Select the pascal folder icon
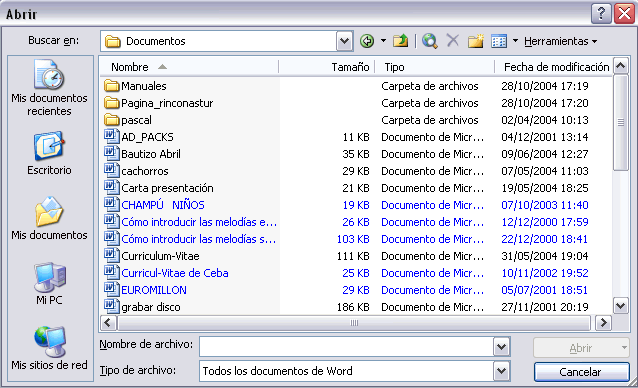 [x=111, y=120]
